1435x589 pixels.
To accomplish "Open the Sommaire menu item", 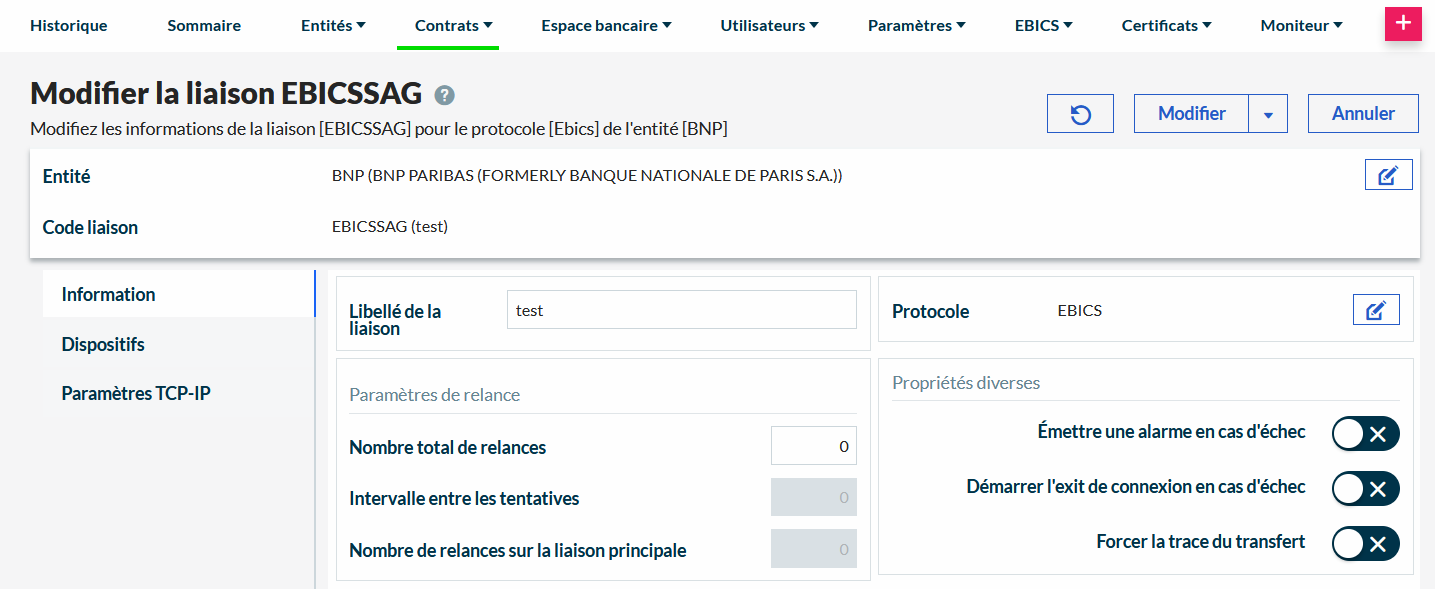I will [x=204, y=26].
